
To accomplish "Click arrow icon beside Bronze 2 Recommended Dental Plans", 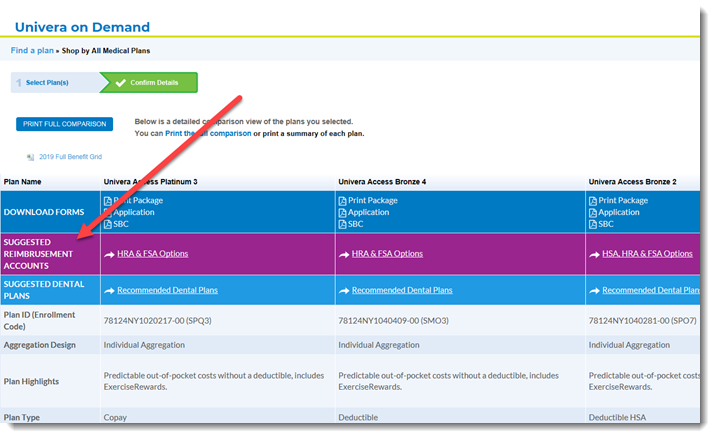I will pos(595,291).
